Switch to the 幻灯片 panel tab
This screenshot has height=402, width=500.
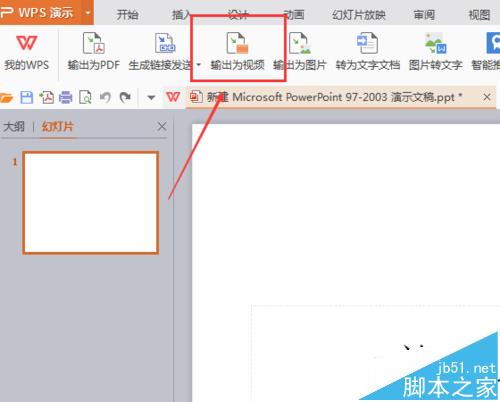[57, 127]
